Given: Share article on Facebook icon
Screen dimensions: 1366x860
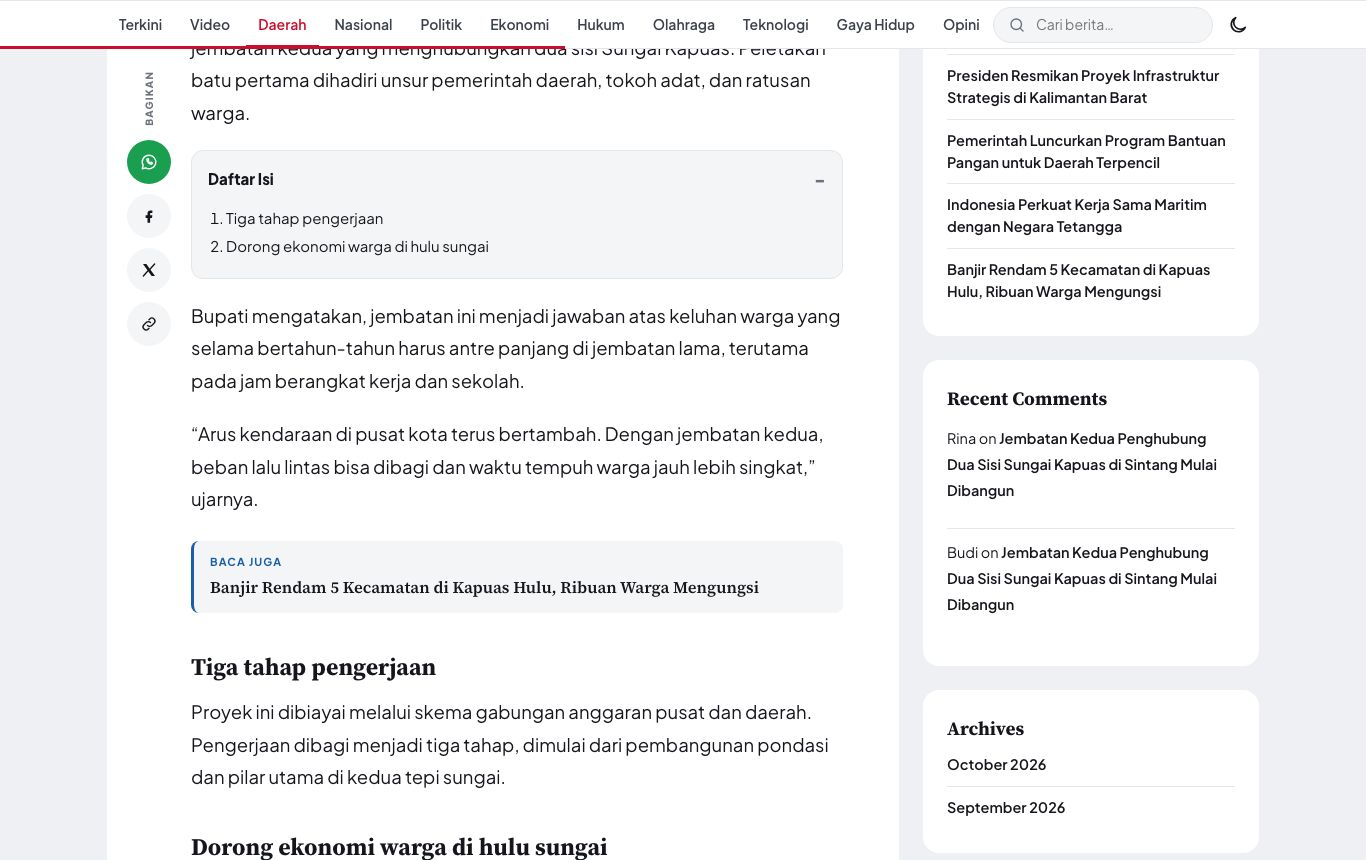Looking at the screenshot, I should 149,216.
